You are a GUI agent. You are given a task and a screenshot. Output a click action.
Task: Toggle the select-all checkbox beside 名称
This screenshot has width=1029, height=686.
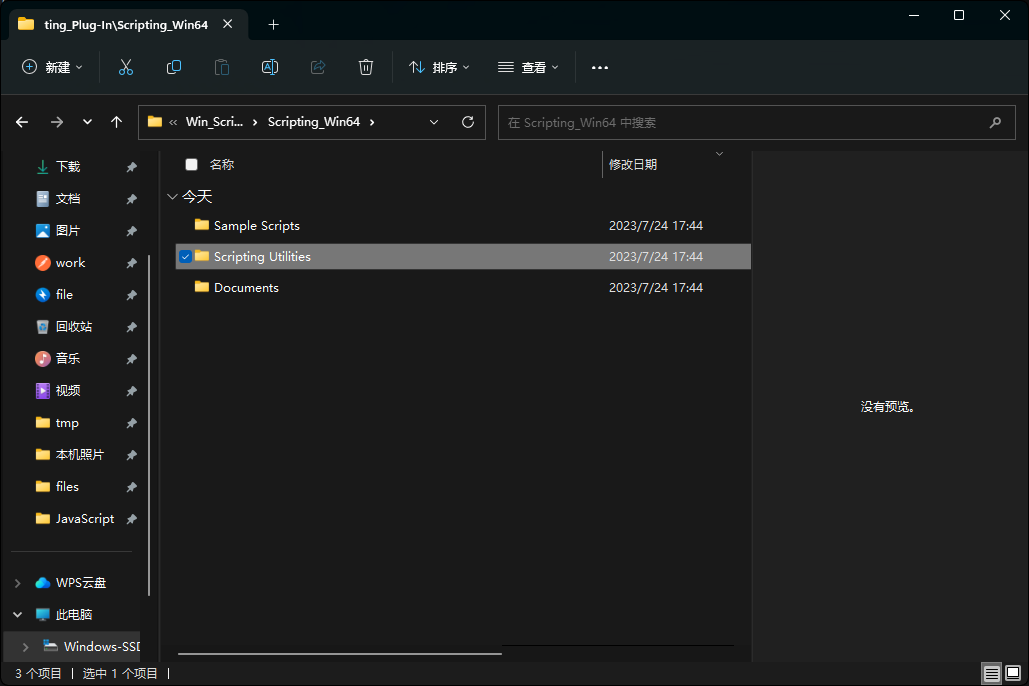coord(192,165)
